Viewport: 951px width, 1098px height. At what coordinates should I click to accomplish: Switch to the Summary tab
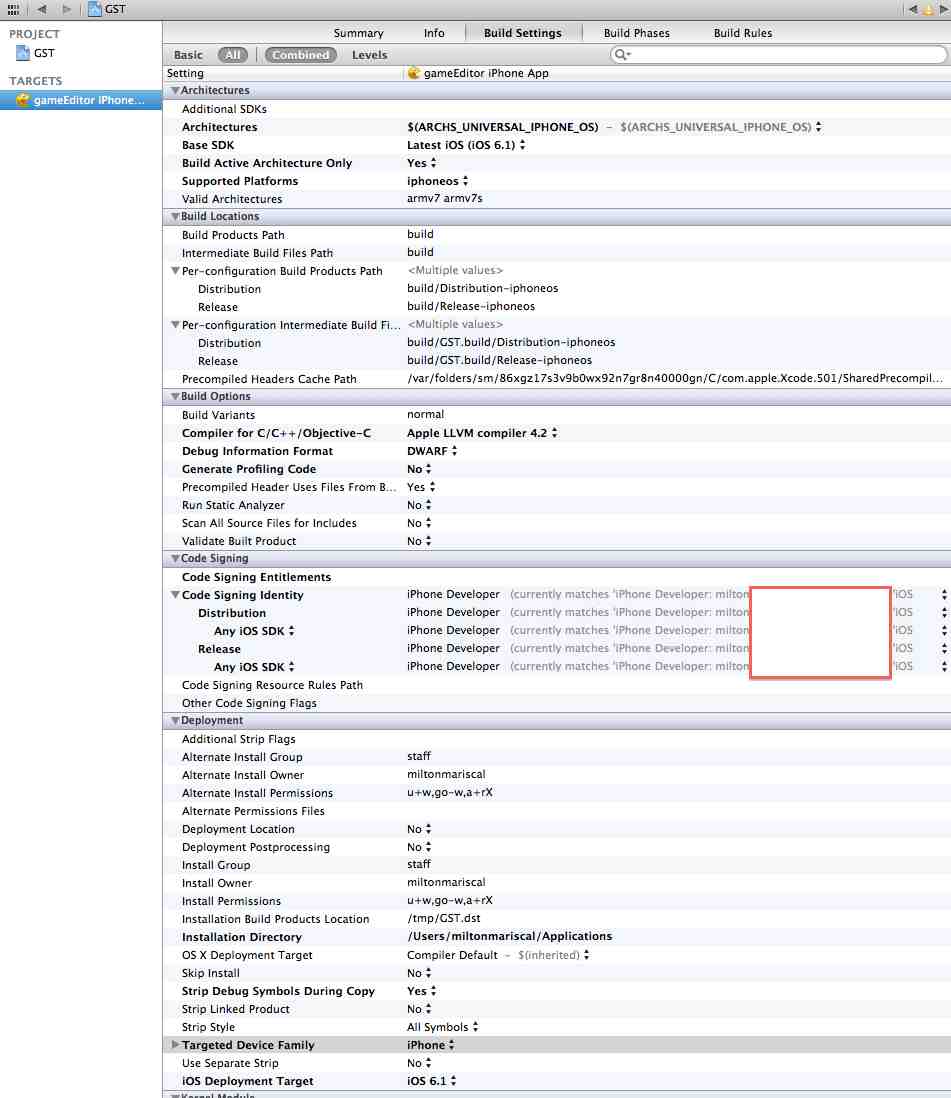click(x=358, y=33)
